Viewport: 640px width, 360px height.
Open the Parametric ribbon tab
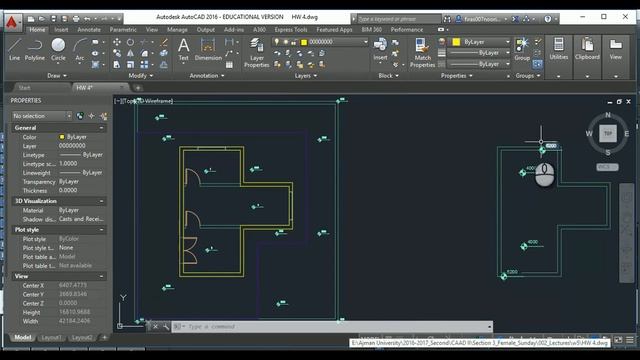pyautogui.click(x=123, y=30)
